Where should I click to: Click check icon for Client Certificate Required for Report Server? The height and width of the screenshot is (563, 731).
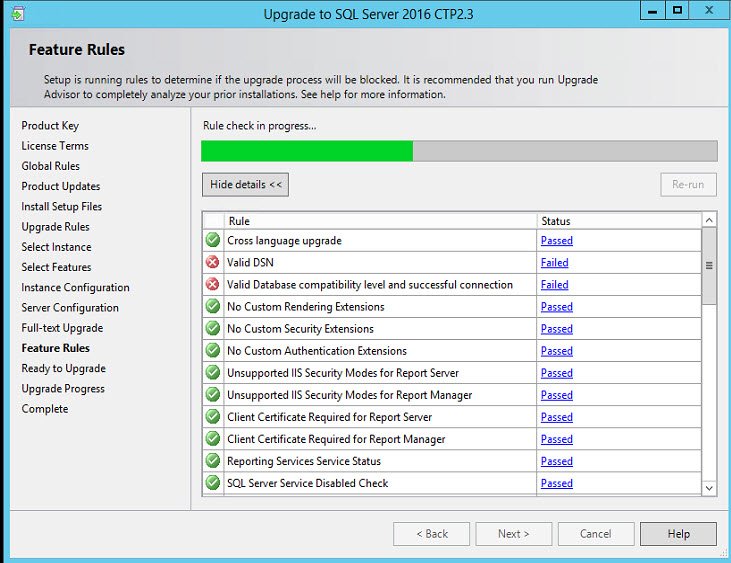coord(213,416)
